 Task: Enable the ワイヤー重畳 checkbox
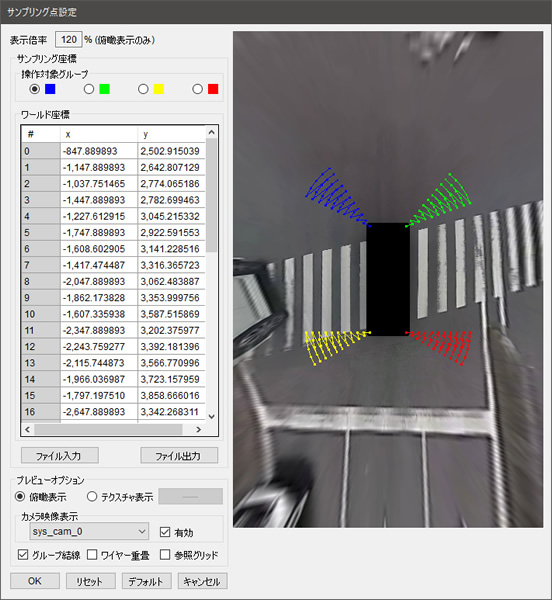pos(92,554)
